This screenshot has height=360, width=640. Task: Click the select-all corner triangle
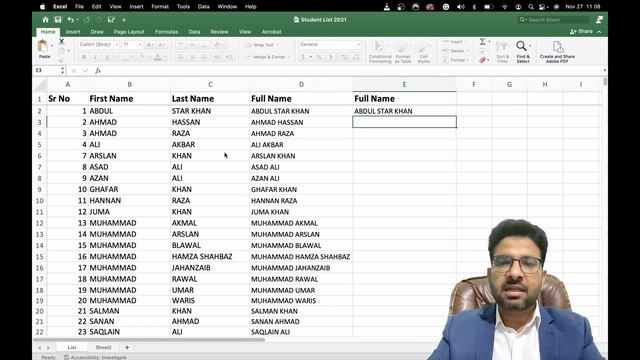[40, 84]
